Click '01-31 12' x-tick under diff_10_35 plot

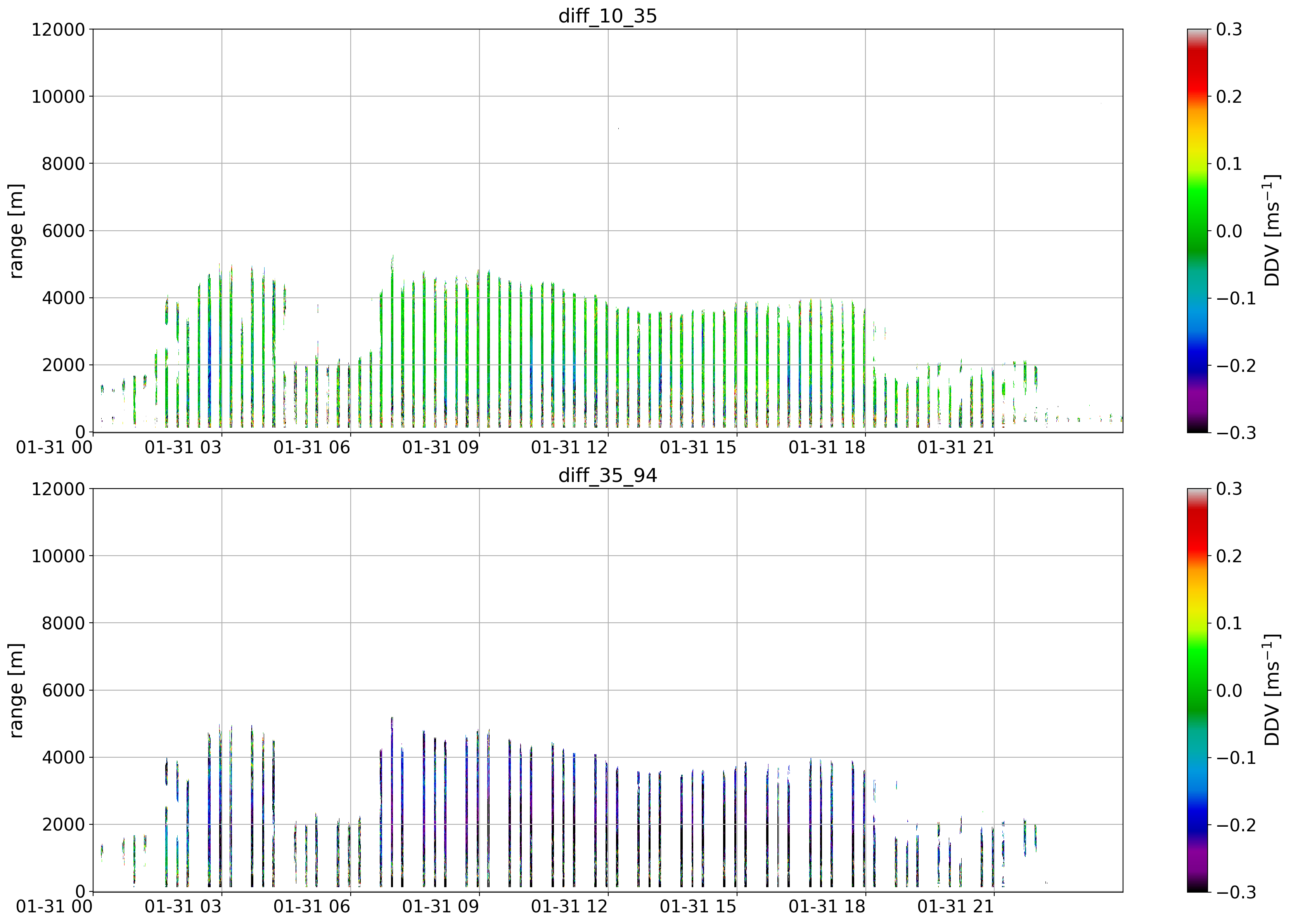point(569,448)
